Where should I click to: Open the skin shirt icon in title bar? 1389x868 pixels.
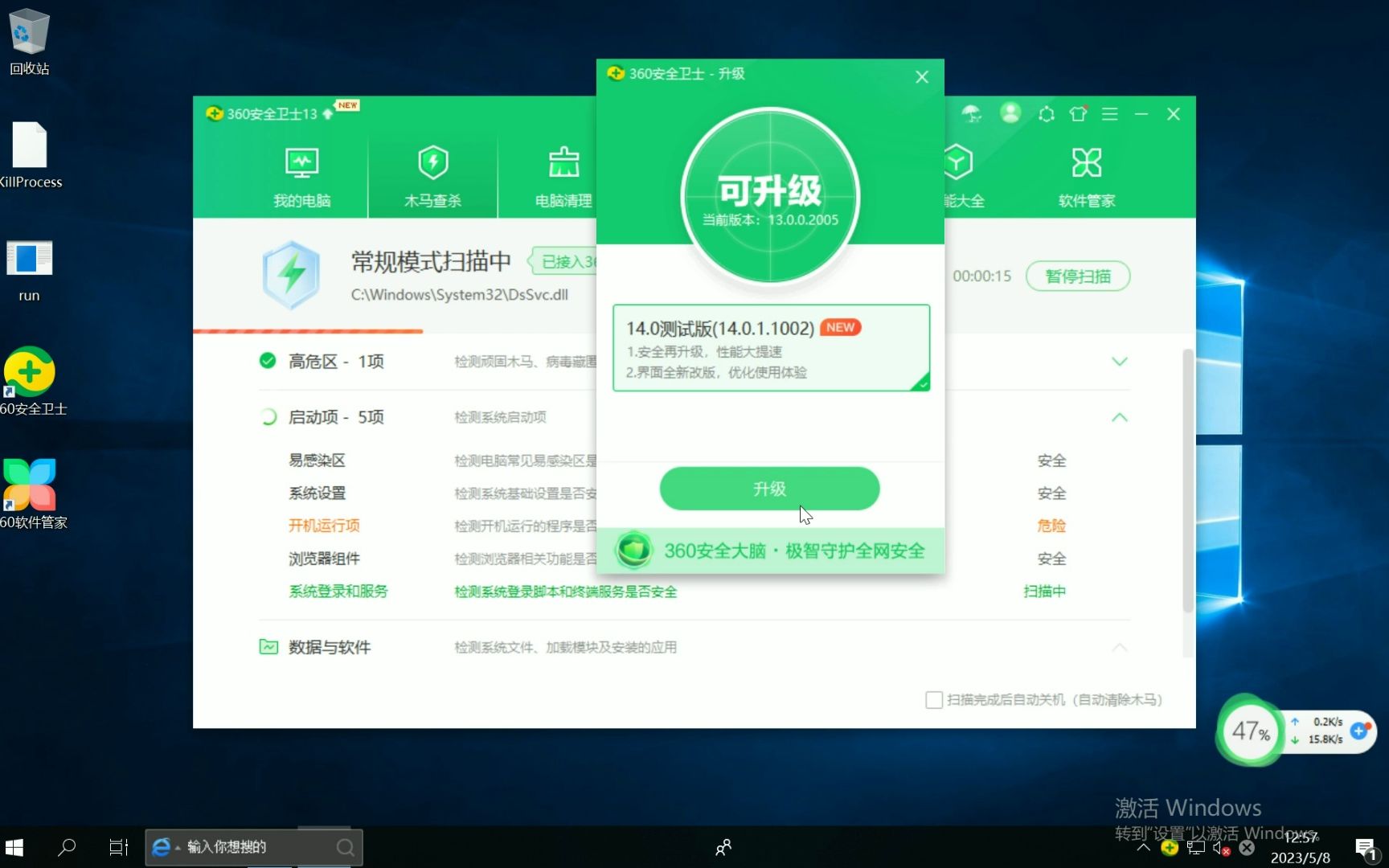[1079, 114]
